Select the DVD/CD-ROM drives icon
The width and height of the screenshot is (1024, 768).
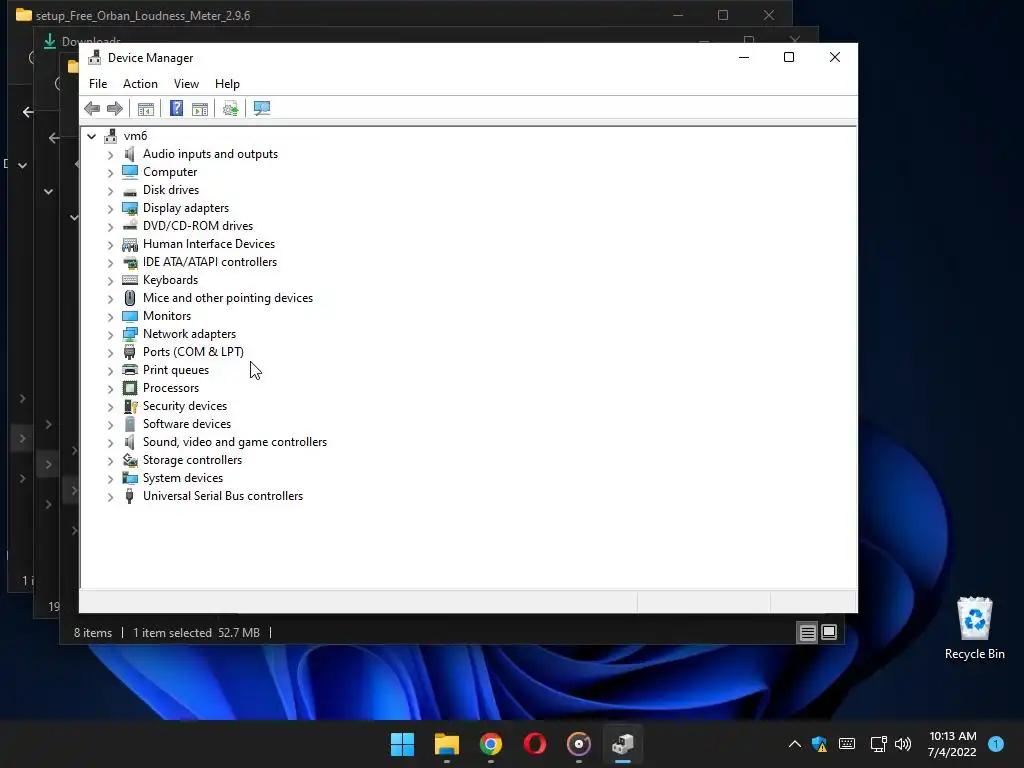point(130,226)
